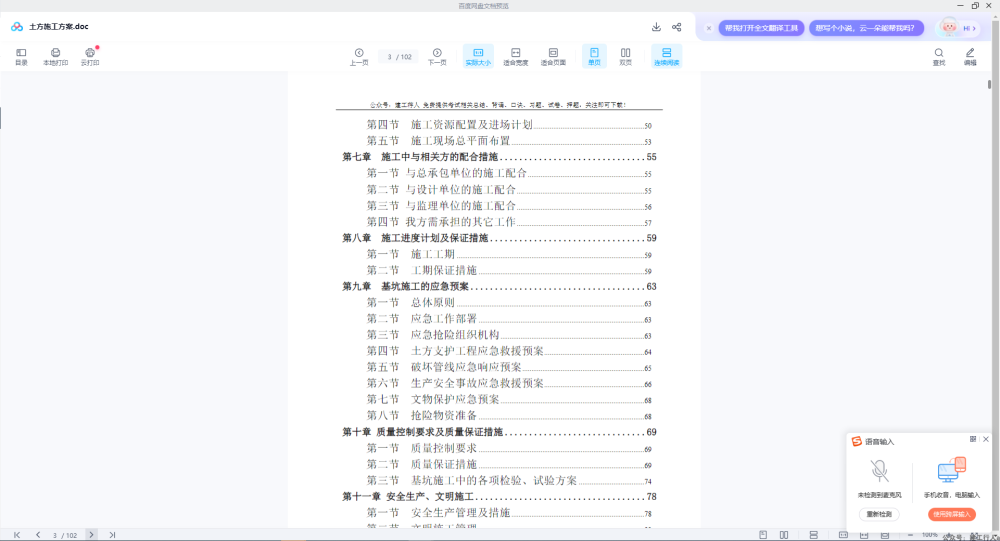The image size is (1000, 541).
Task: Click 抢险物资准备 line
Action: click(509, 416)
